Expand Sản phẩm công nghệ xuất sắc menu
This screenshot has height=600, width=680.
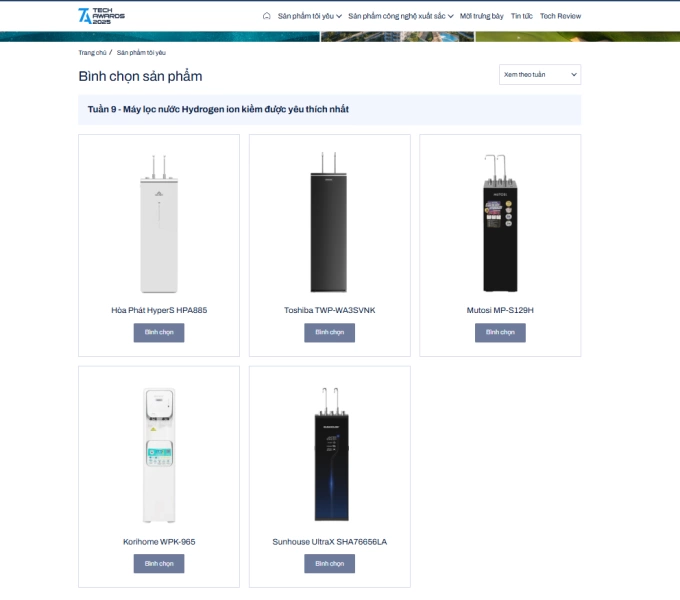click(401, 16)
